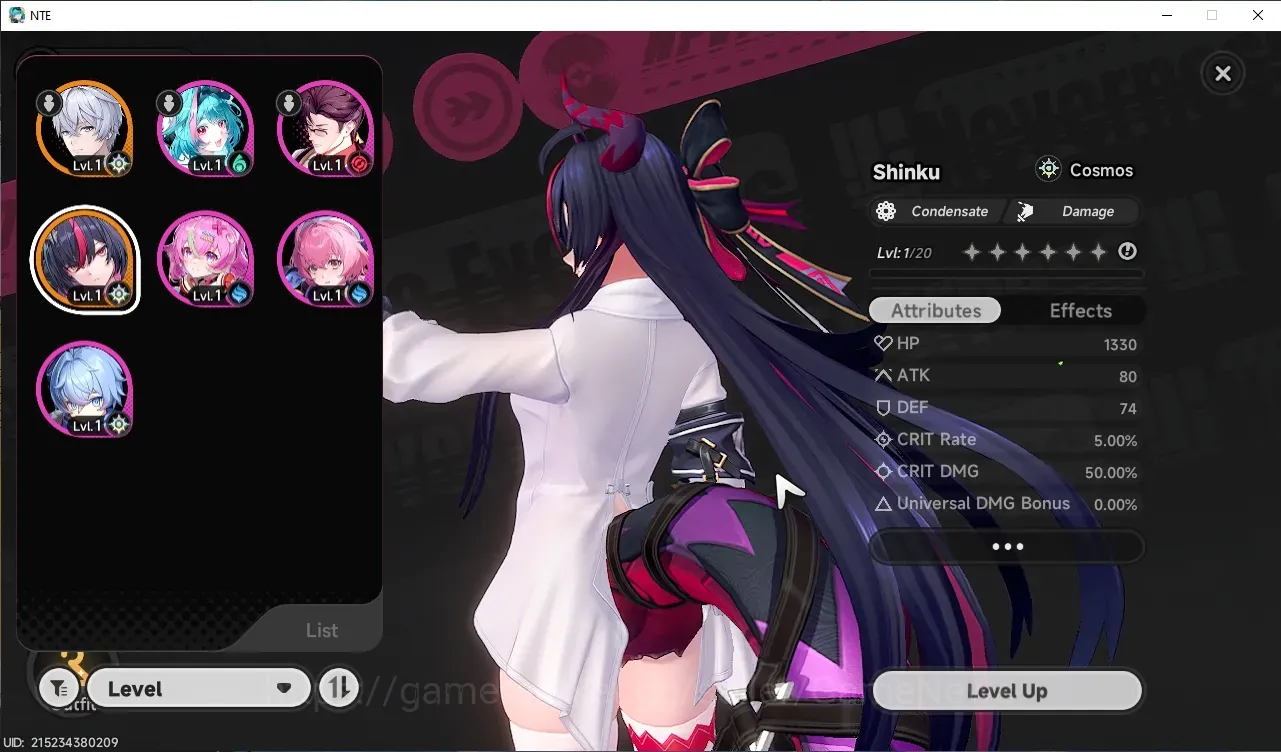Click the filter icon beside Level
The image size is (1281, 752).
[59, 689]
